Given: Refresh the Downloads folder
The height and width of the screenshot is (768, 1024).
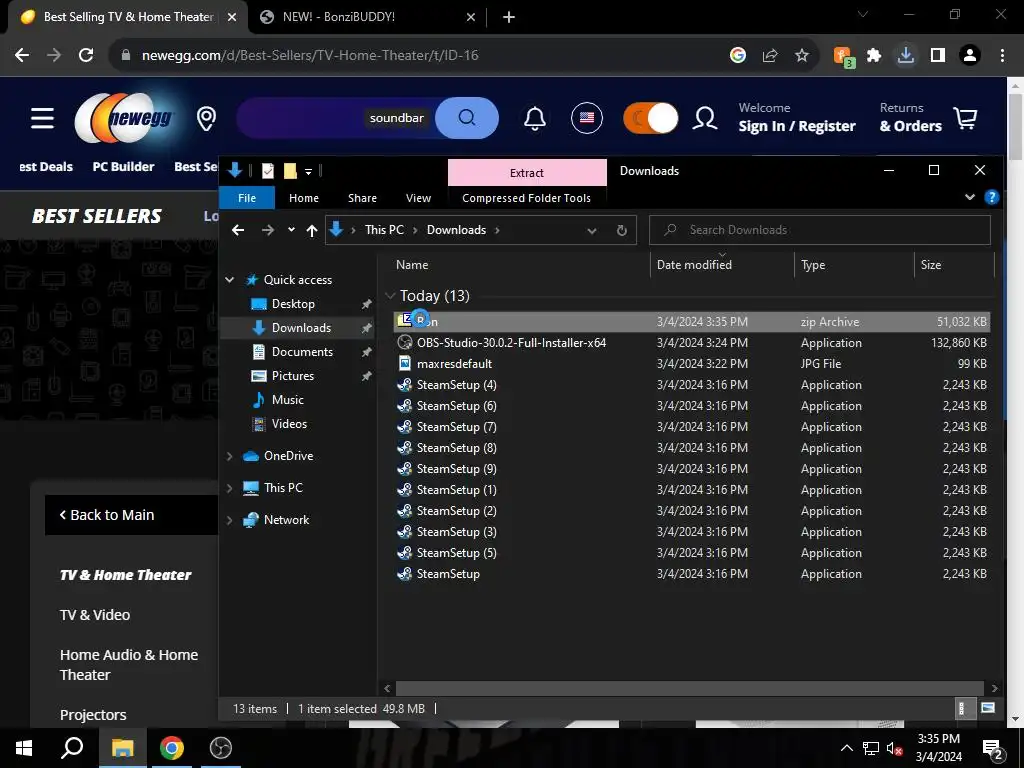Looking at the screenshot, I should coord(622,231).
